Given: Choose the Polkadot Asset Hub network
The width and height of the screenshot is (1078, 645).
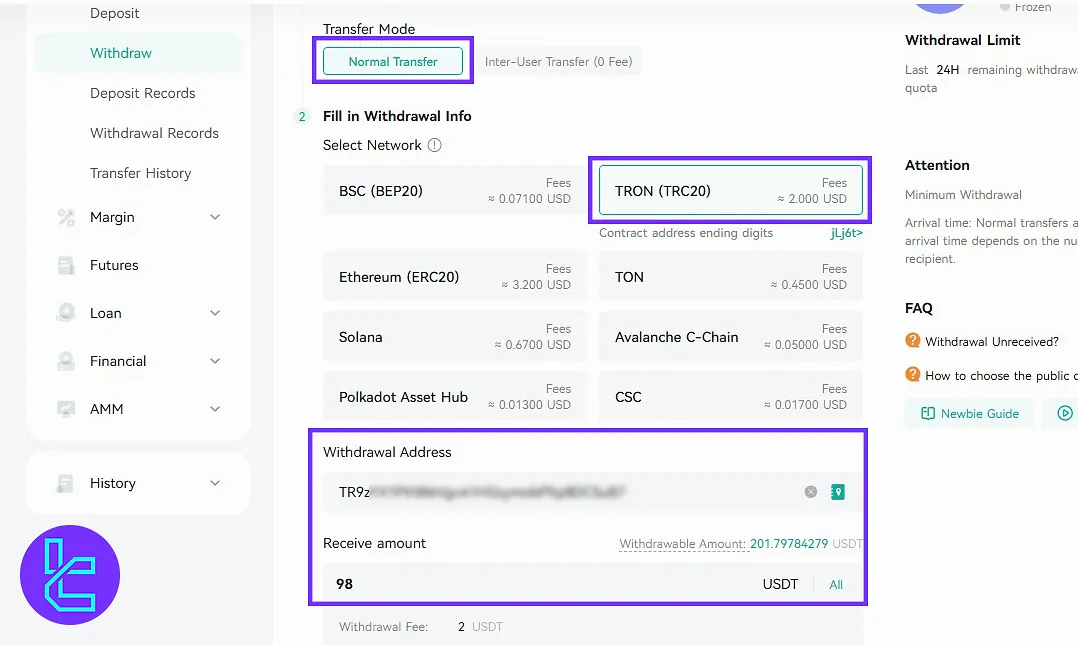Looking at the screenshot, I should [x=454, y=397].
